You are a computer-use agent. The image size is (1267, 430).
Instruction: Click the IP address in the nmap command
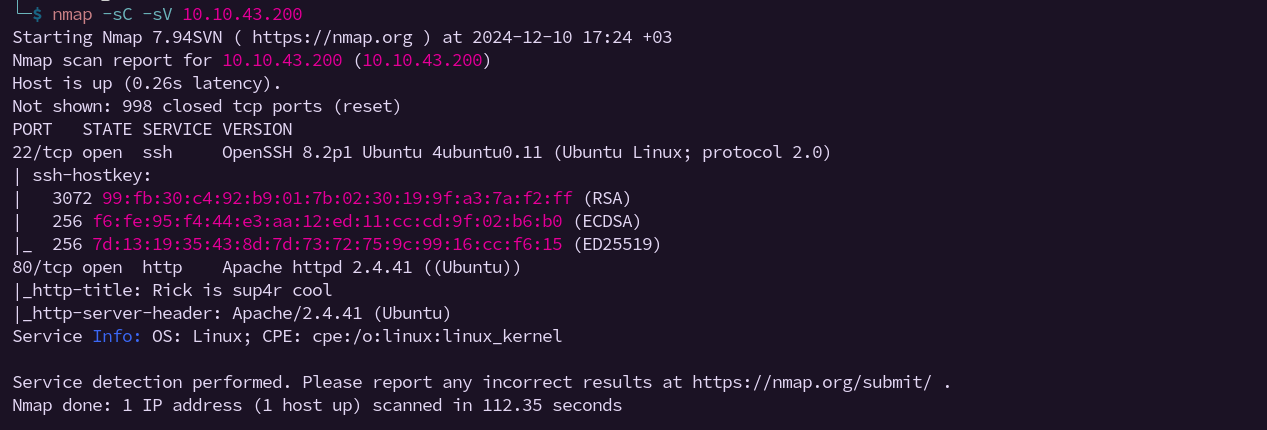[242, 15]
